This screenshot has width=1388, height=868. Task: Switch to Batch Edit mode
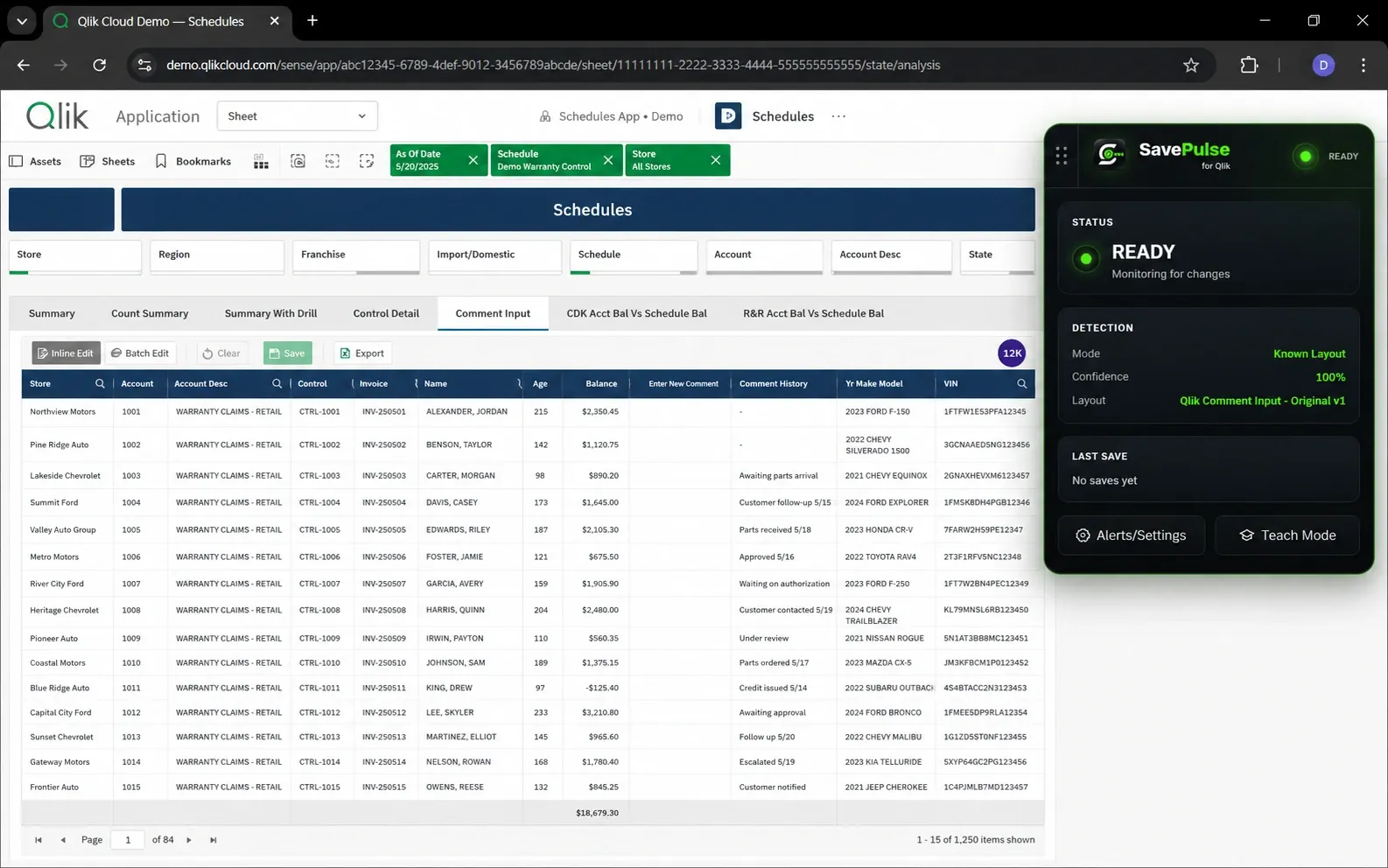coord(140,353)
